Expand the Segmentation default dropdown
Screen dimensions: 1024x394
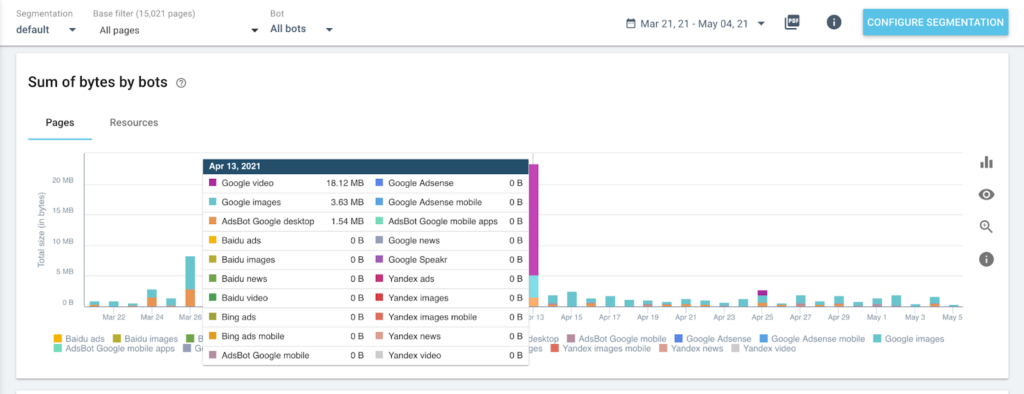pos(46,29)
